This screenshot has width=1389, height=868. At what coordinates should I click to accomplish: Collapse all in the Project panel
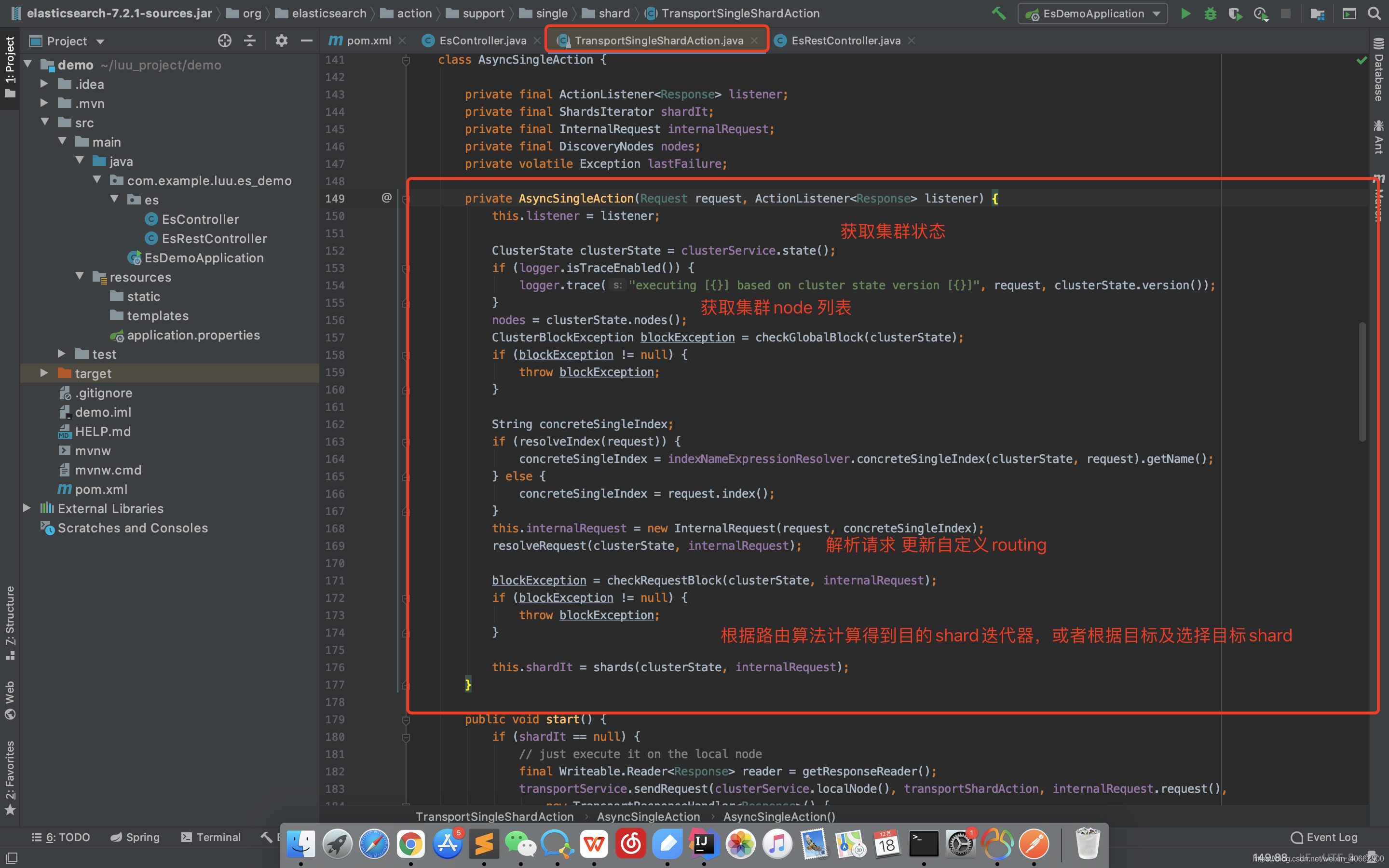coord(250,41)
